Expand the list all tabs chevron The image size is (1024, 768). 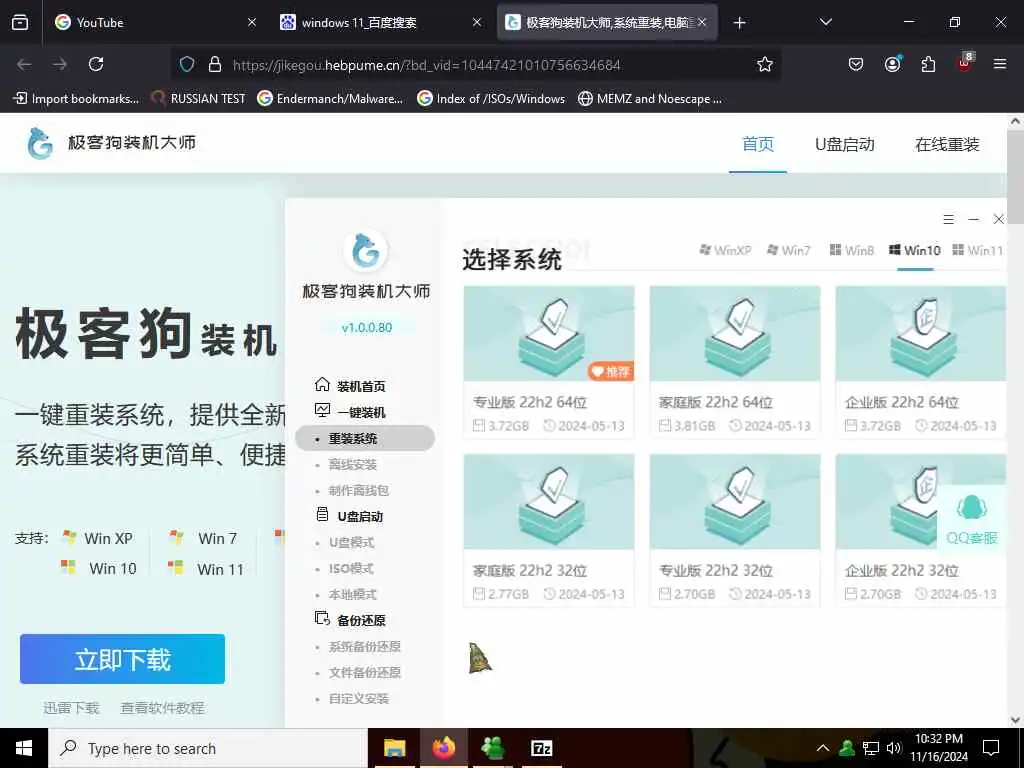coord(826,22)
